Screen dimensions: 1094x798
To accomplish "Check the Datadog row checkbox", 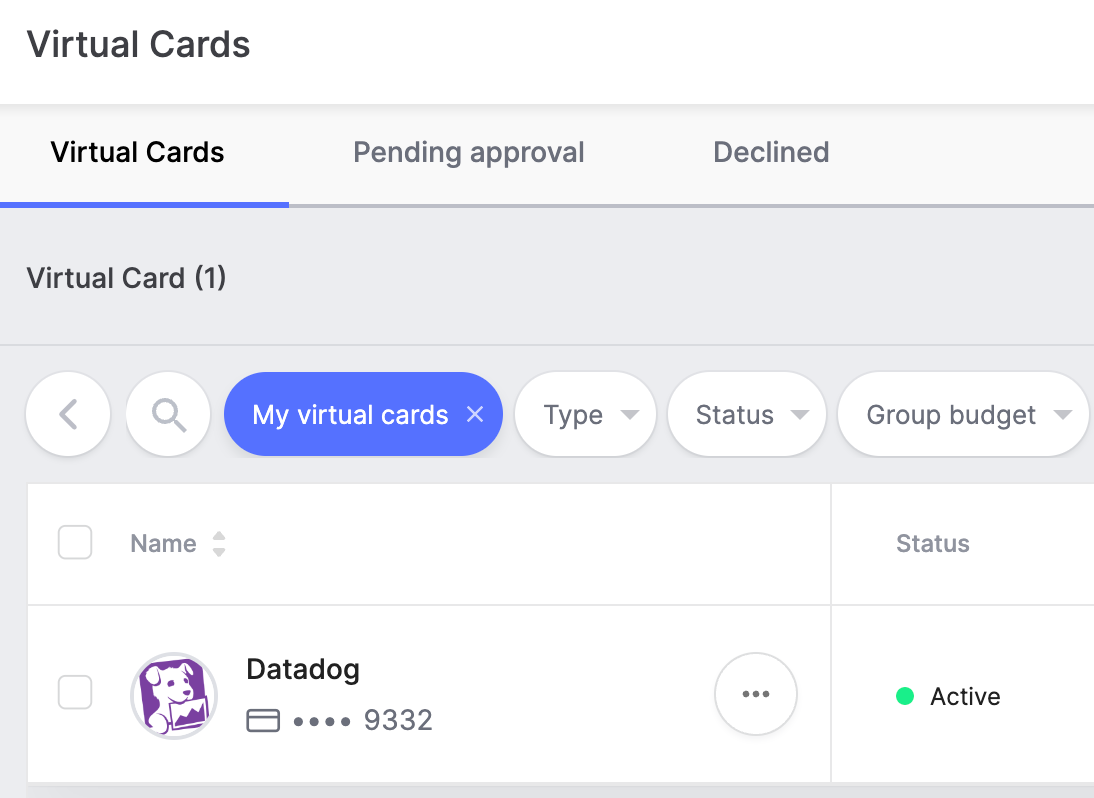I will pyautogui.click(x=75, y=692).
